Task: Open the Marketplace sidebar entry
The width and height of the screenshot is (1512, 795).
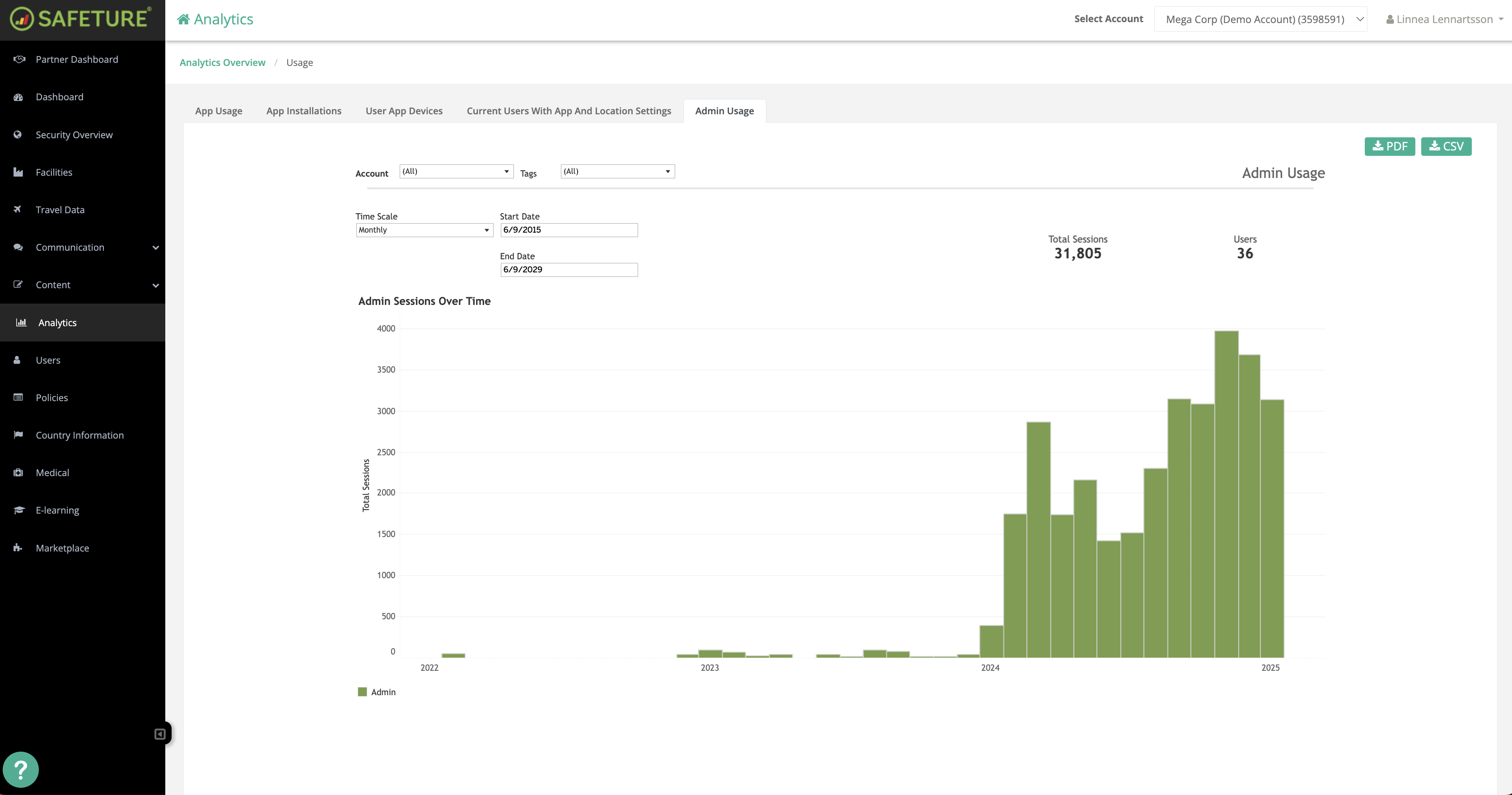Action: 62,547
